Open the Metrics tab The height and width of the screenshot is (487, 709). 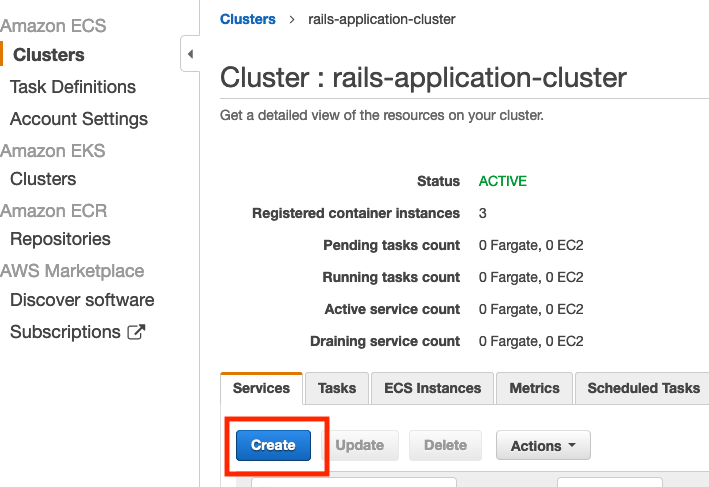(534, 388)
